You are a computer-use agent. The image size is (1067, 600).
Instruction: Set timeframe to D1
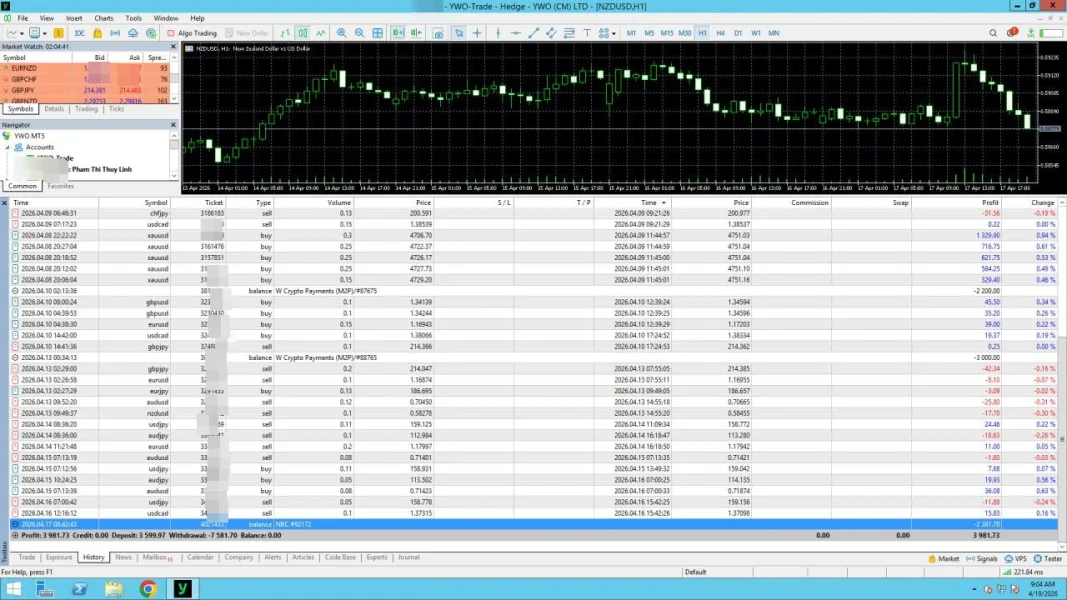tap(738, 33)
